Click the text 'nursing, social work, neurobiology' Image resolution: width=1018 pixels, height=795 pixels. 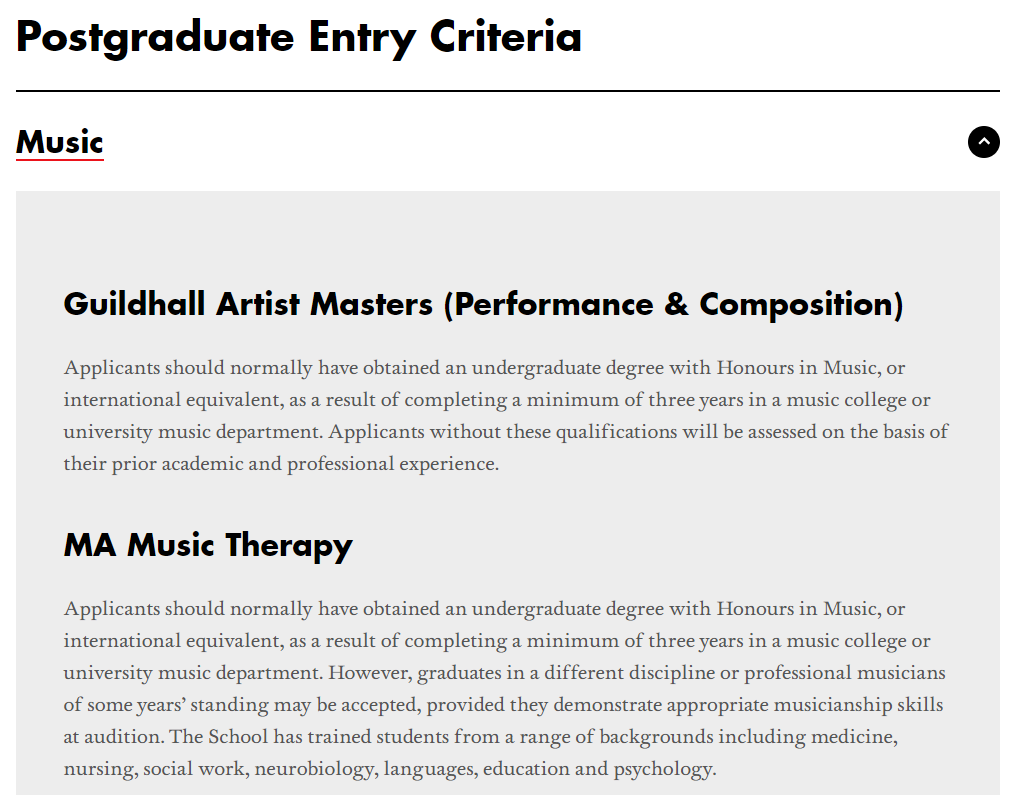(x=219, y=769)
